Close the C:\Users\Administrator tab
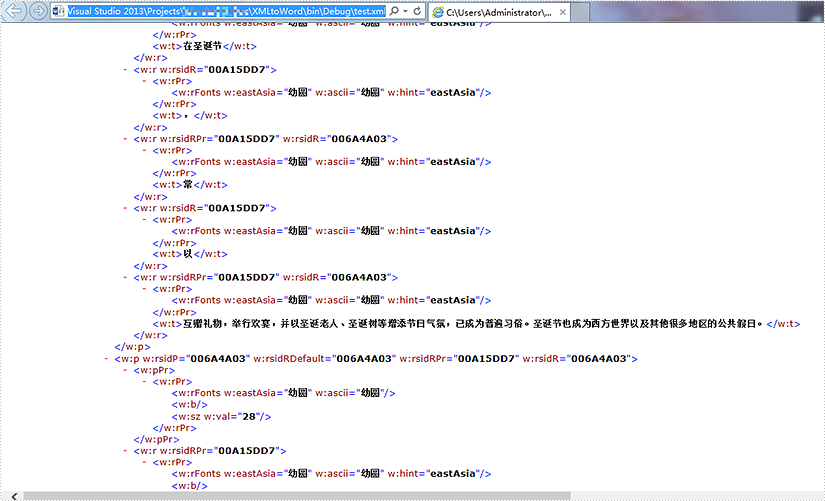The image size is (825, 501). 562,12
